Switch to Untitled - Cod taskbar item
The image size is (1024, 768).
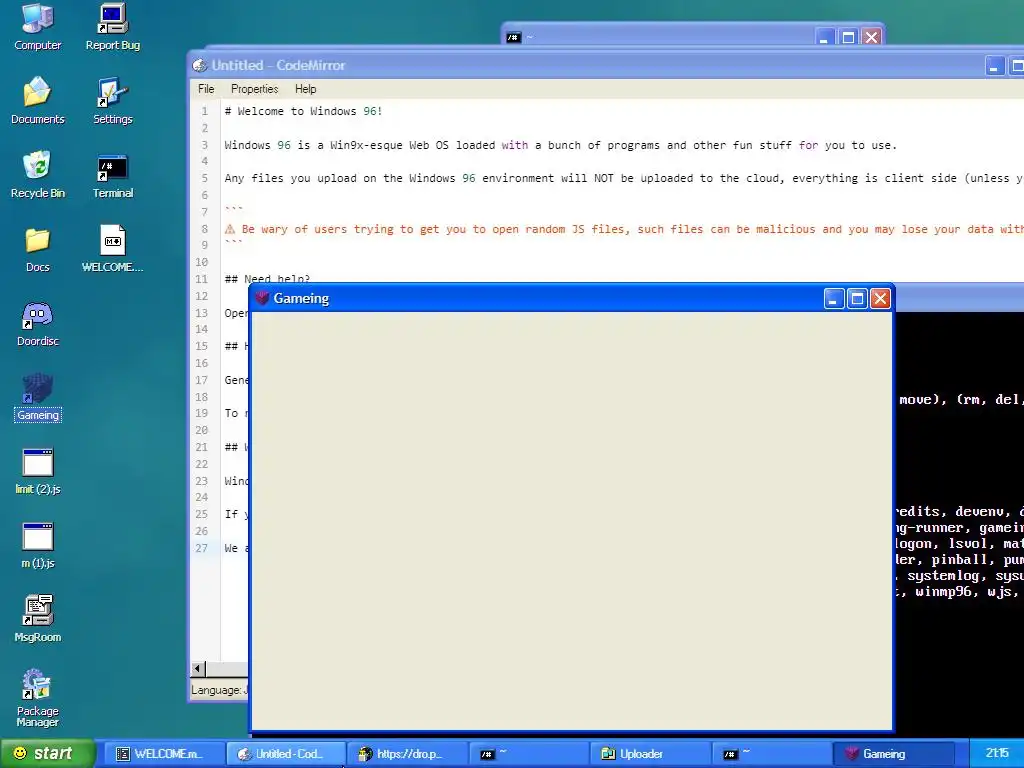[286, 754]
